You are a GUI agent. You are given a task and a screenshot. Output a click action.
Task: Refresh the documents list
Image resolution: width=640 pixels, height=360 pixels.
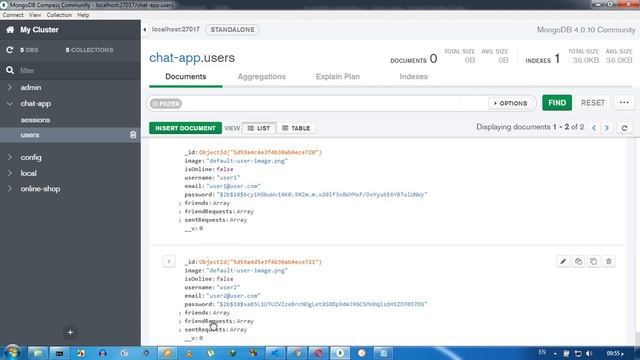tap(624, 128)
